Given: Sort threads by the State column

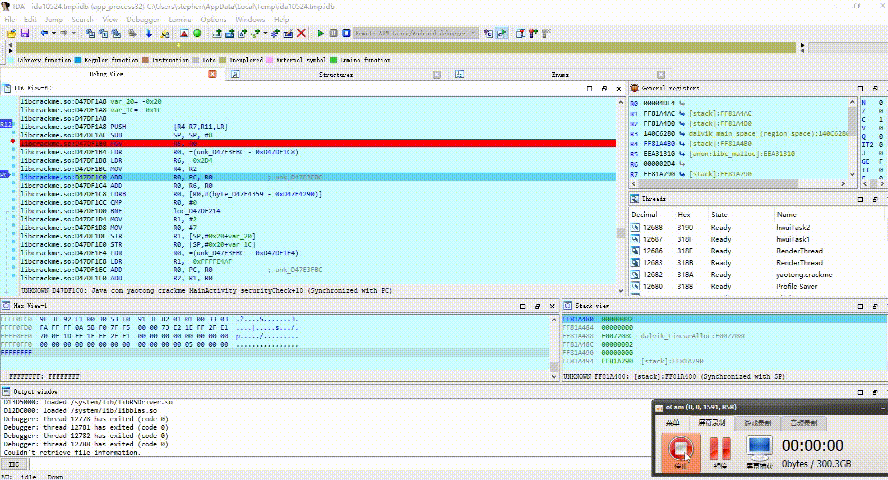Looking at the screenshot, I should (x=720, y=215).
